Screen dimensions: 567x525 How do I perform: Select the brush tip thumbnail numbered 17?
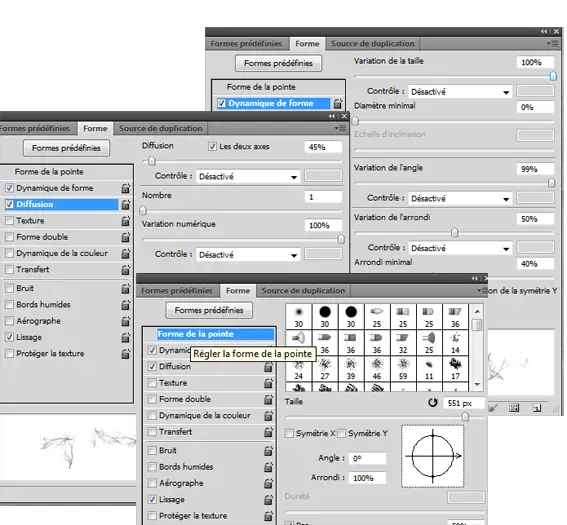tap(455, 369)
